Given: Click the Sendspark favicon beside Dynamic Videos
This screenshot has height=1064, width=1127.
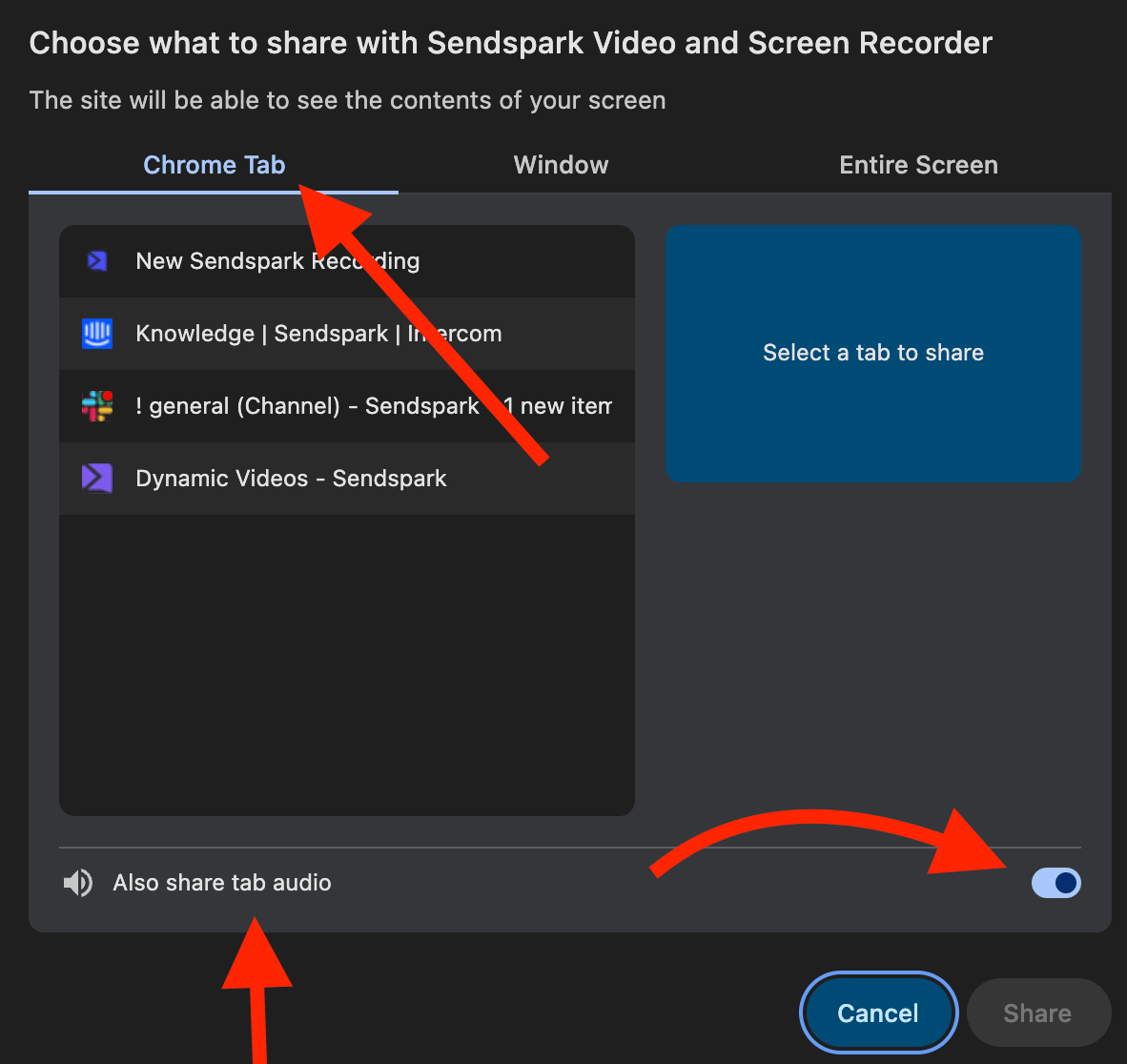Looking at the screenshot, I should [97, 478].
